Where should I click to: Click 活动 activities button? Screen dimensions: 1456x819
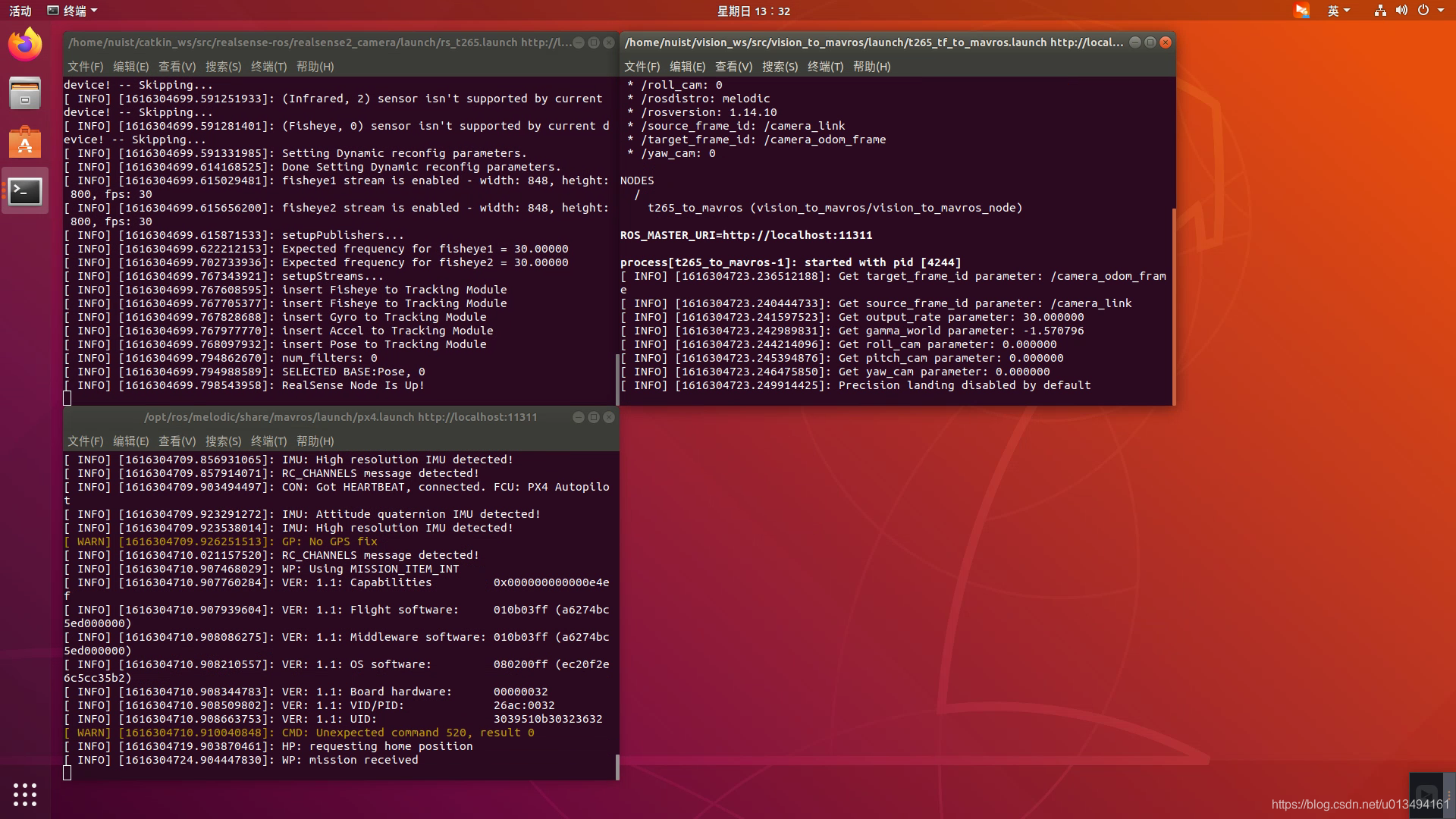tap(20, 11)
